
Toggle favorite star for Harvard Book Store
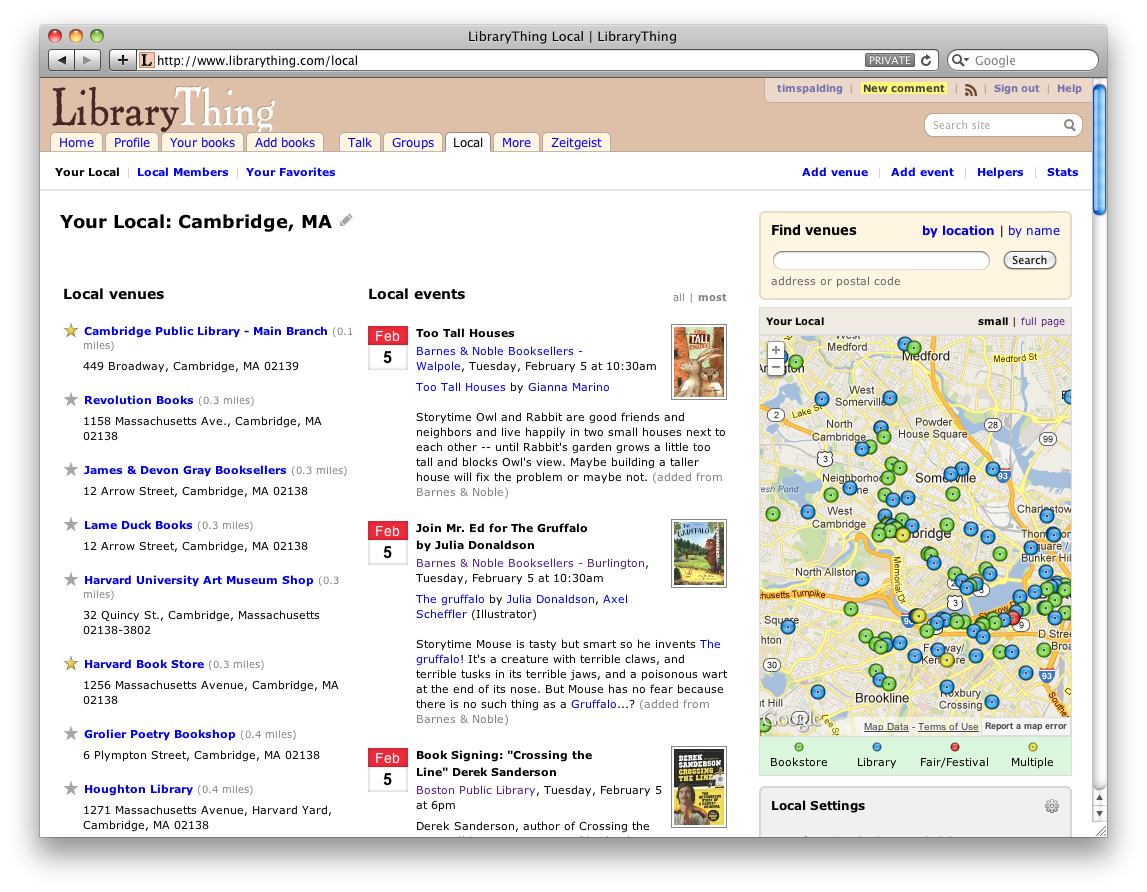[x=71, y=664]
